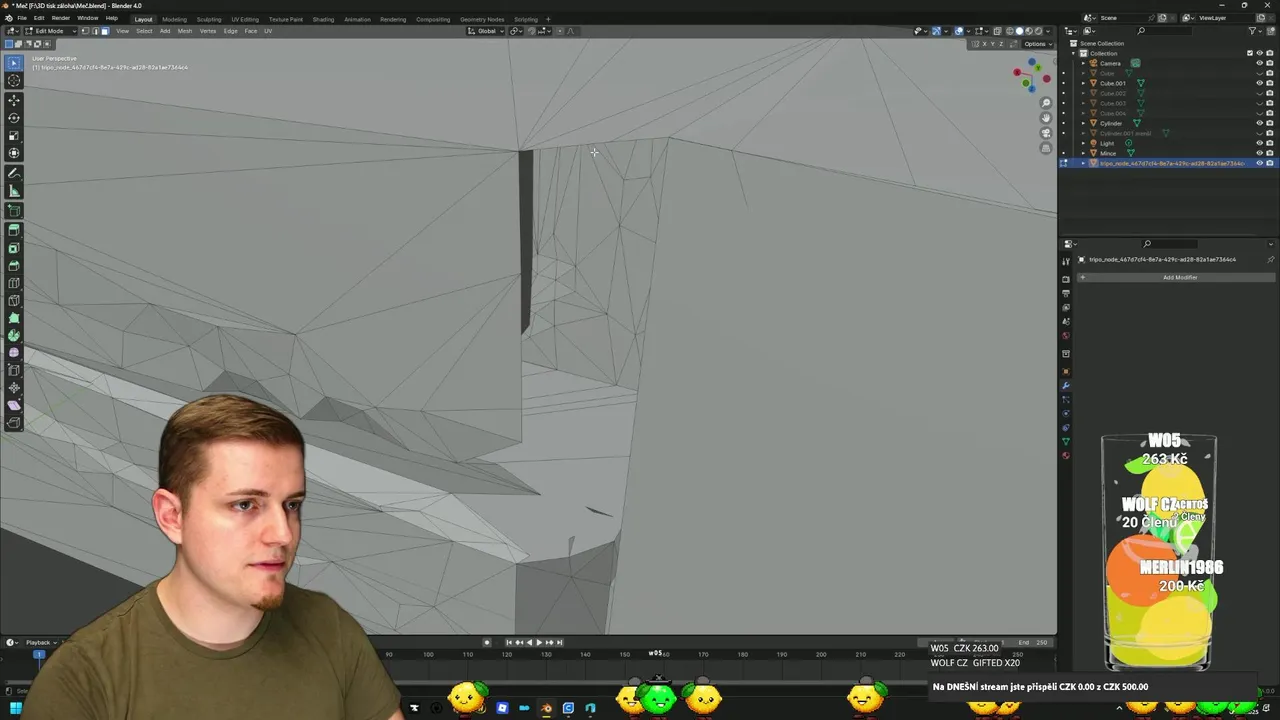The width and height of the screenshot is (1280, 720).
Task: Open the Render menu
Action: (61, 18)
